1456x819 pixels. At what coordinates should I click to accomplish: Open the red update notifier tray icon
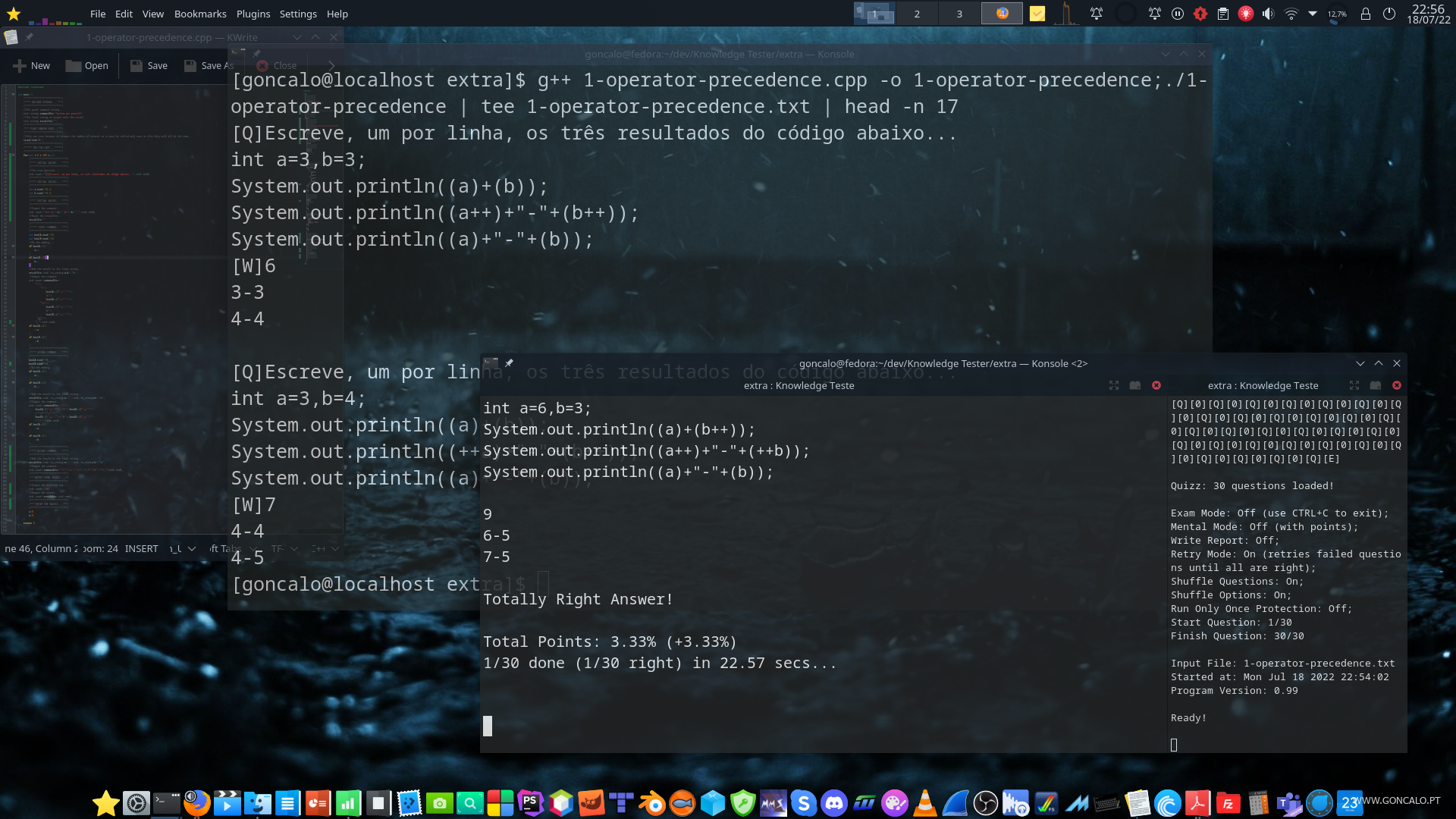pyautogui.click(x=1200, y=14)
